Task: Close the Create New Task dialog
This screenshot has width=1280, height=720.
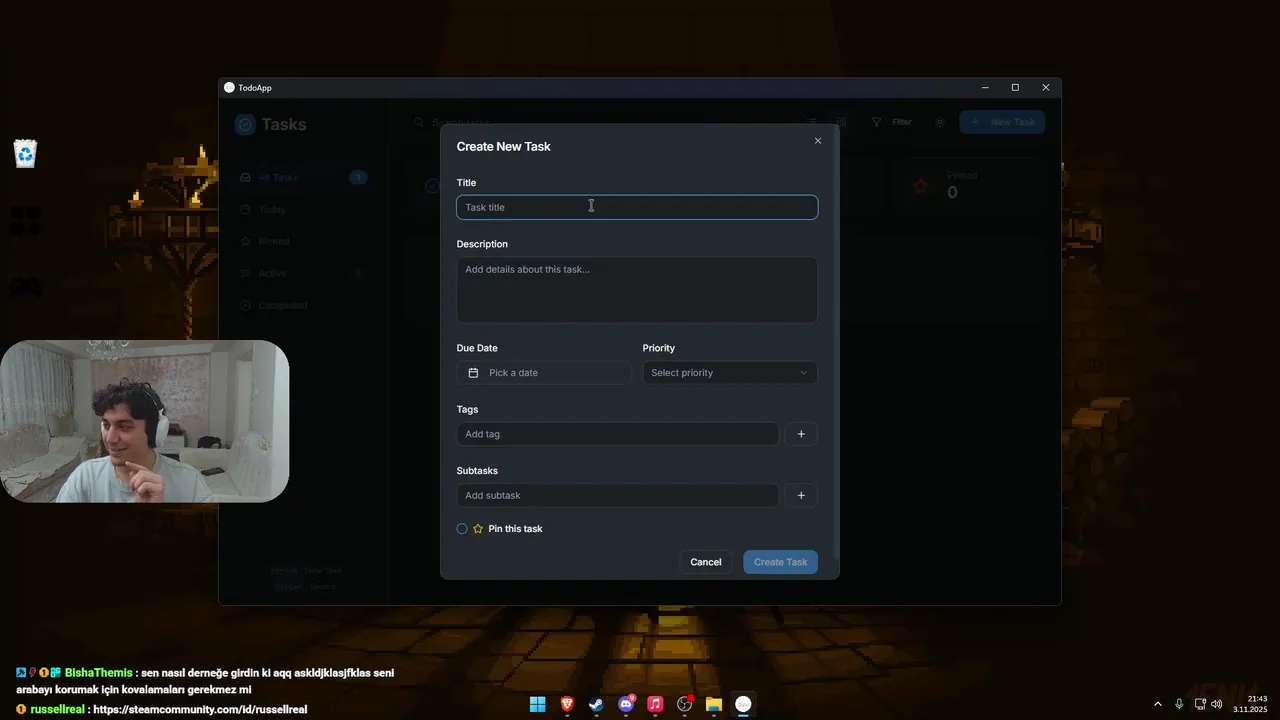Action: tap(818, 141)
